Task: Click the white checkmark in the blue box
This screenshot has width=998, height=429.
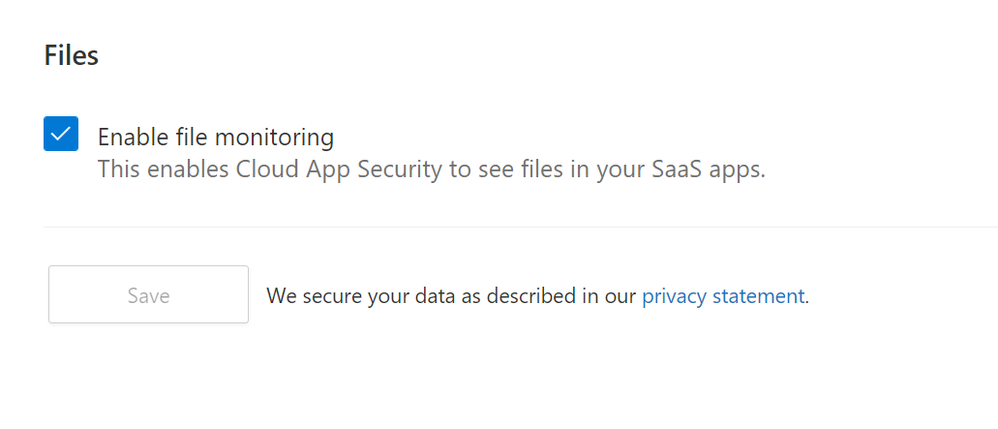Action: 61,134
